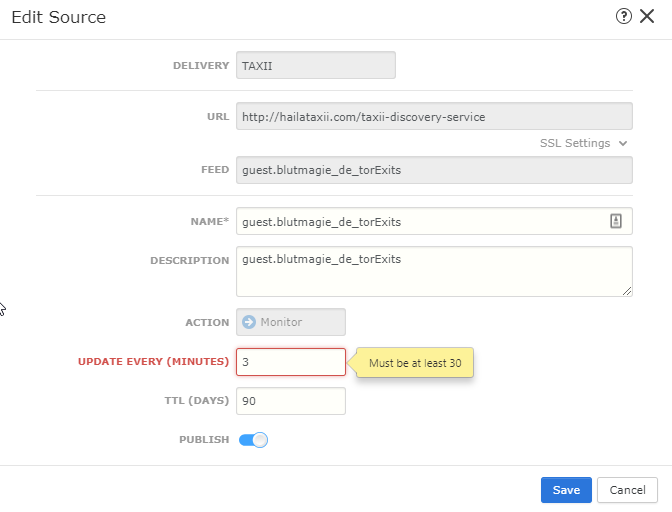This screenshot has height=512, width=672.
Task: Click the contact card icon in Name field
Action: point(616,221)
